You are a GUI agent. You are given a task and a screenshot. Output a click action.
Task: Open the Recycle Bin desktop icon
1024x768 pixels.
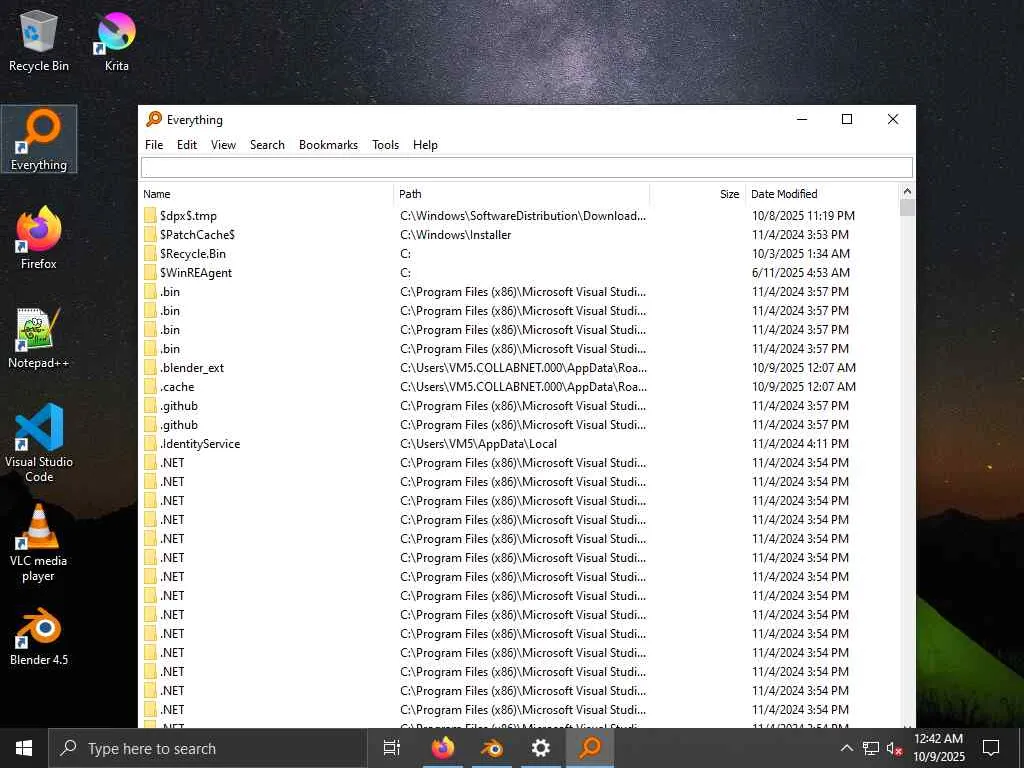(x=39, y=40)
